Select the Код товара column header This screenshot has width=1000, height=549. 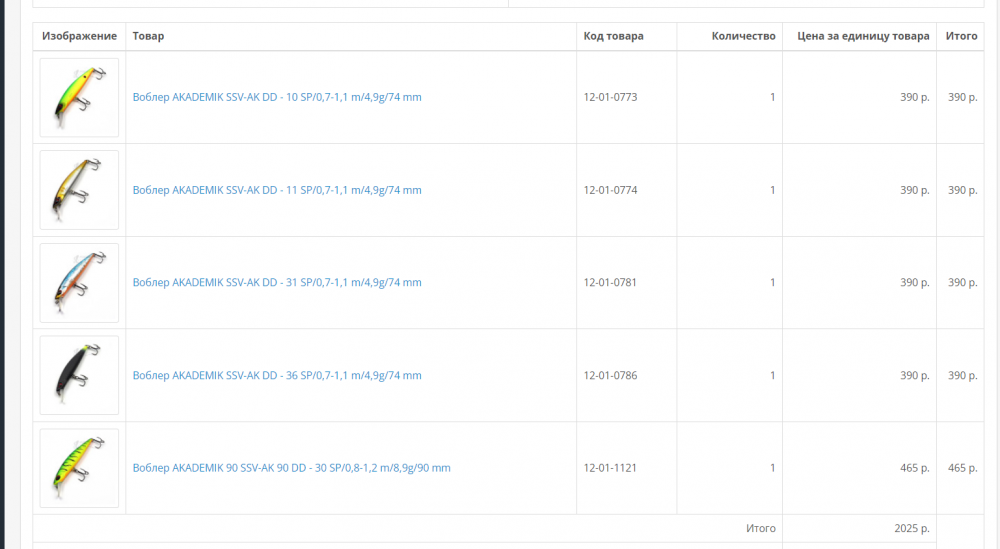[614, 36]
